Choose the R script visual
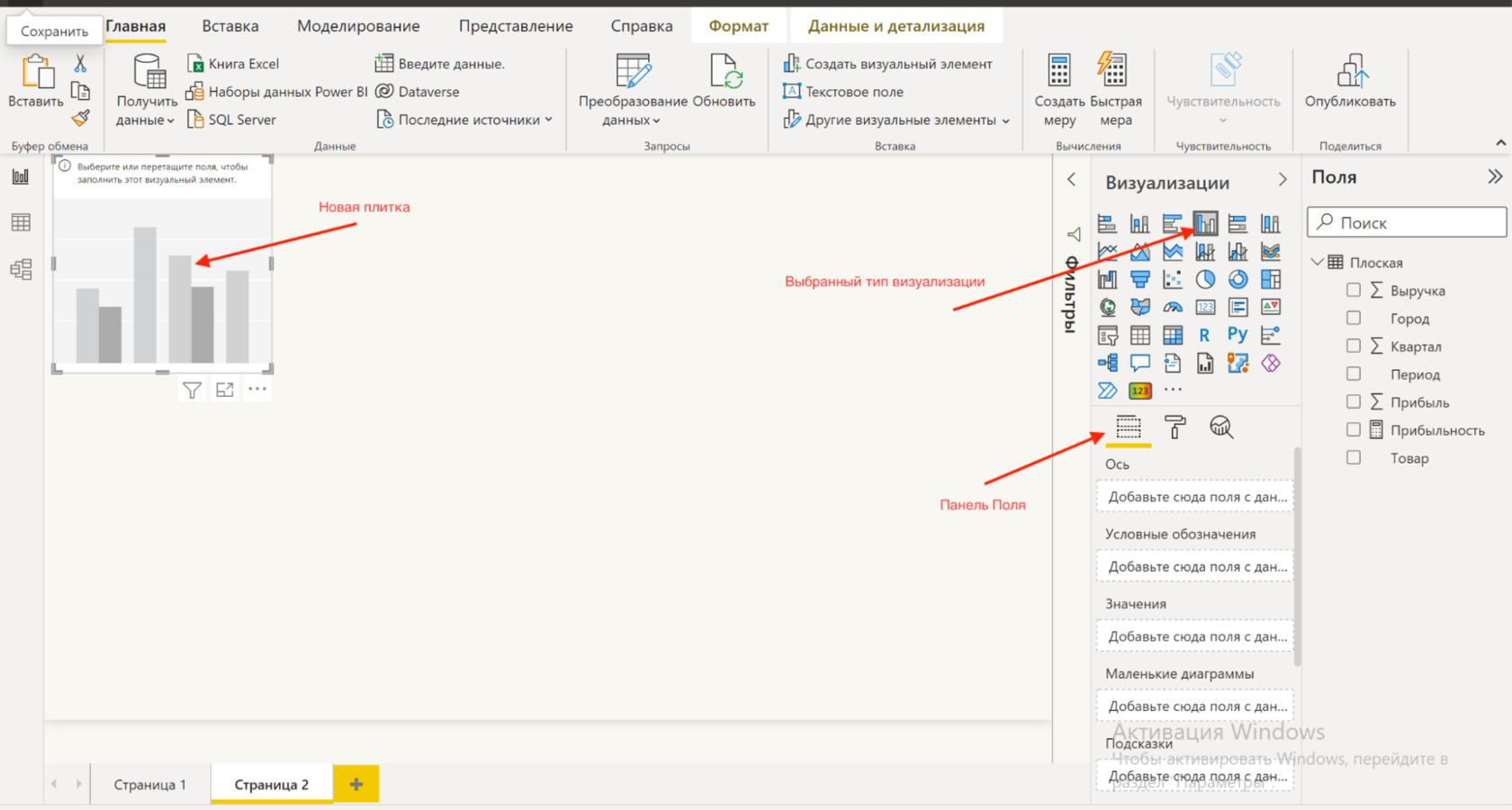The image size is (1512, 810). pyautogui.click(x=1205, y=336)
